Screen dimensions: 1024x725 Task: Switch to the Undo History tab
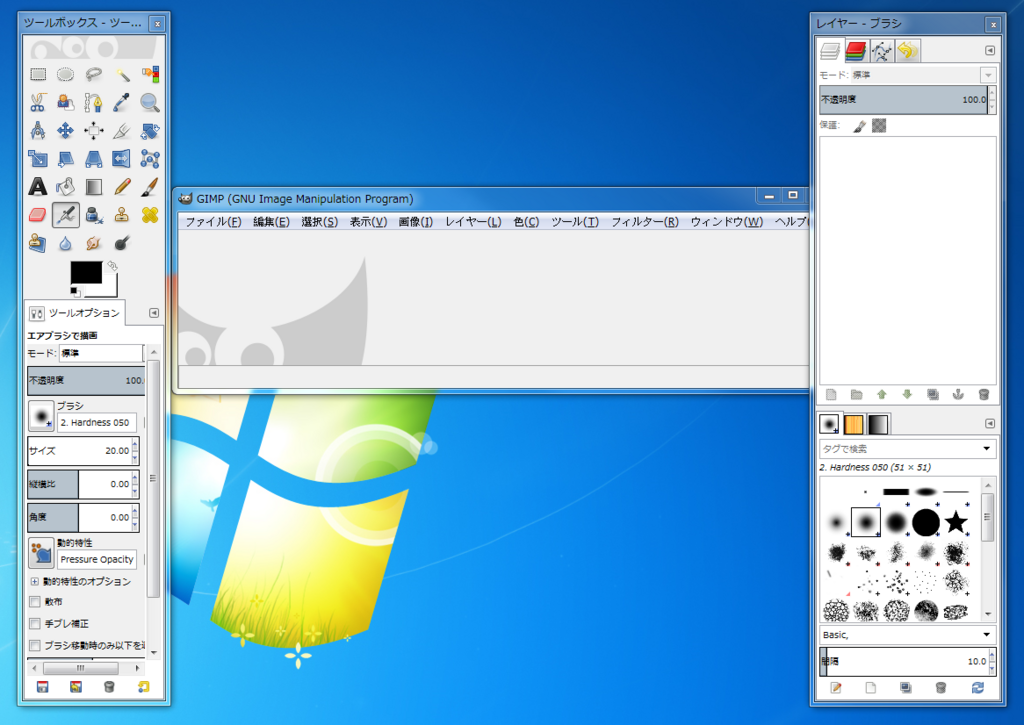click(x=908, y=50)
